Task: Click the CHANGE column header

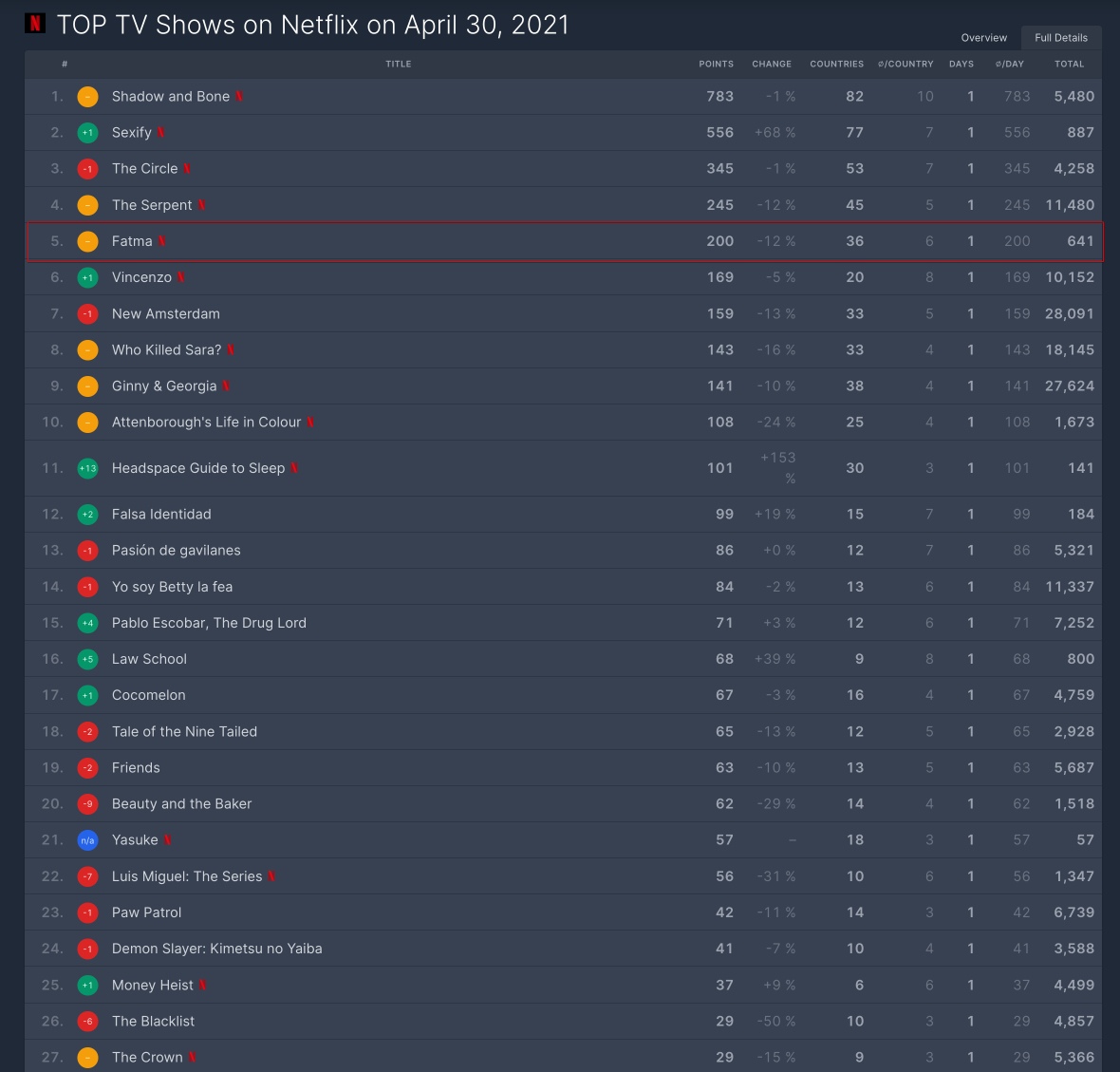Action: pyautogui.click(x=771, y=65)
